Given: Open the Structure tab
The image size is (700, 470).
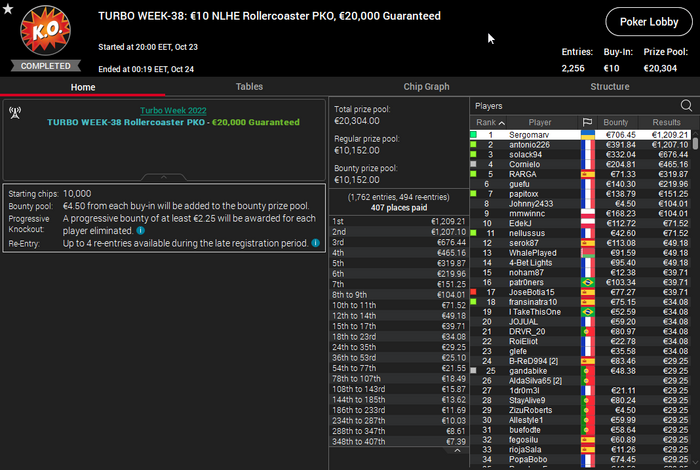Looking at the screenshot, I should tap(610, 87).
